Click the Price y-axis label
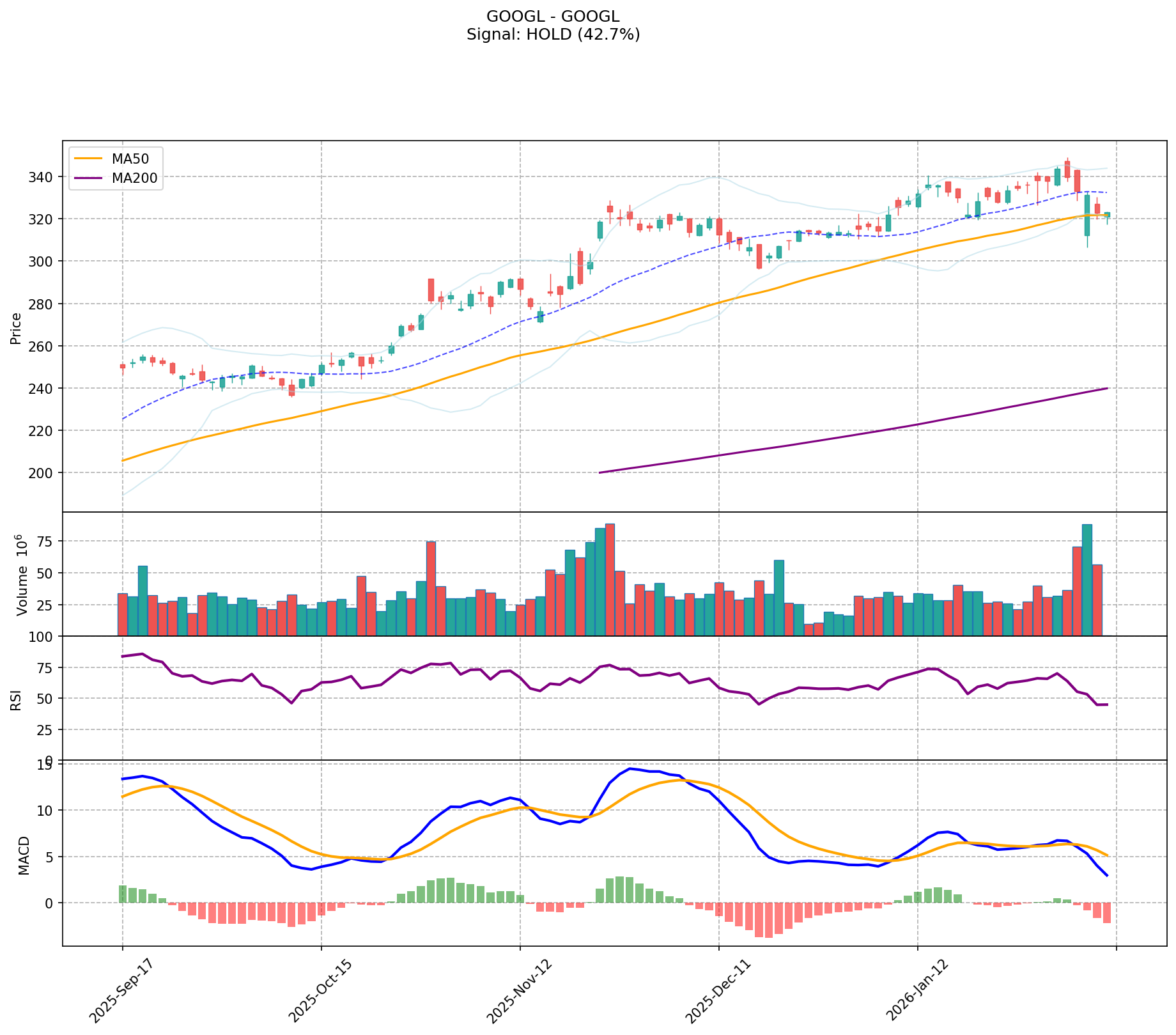The width and height of the screenshot is (1176, 1035). 16,328
